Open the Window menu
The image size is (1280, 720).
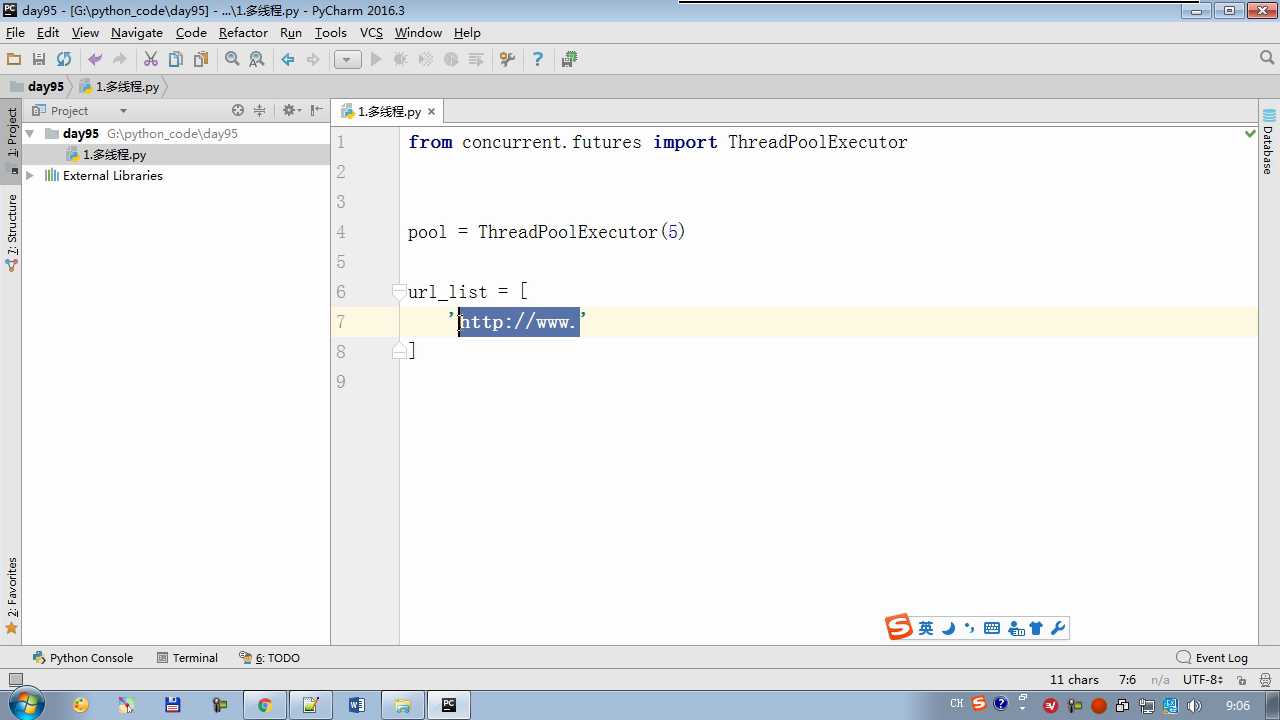coord(418,33)
